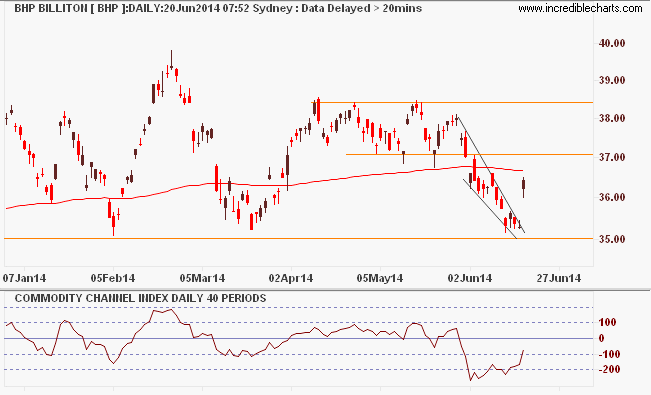Click the Commodity Channel Index panel title
The height and width of the screenshot is (395, 651).
[x=140, y=298]
